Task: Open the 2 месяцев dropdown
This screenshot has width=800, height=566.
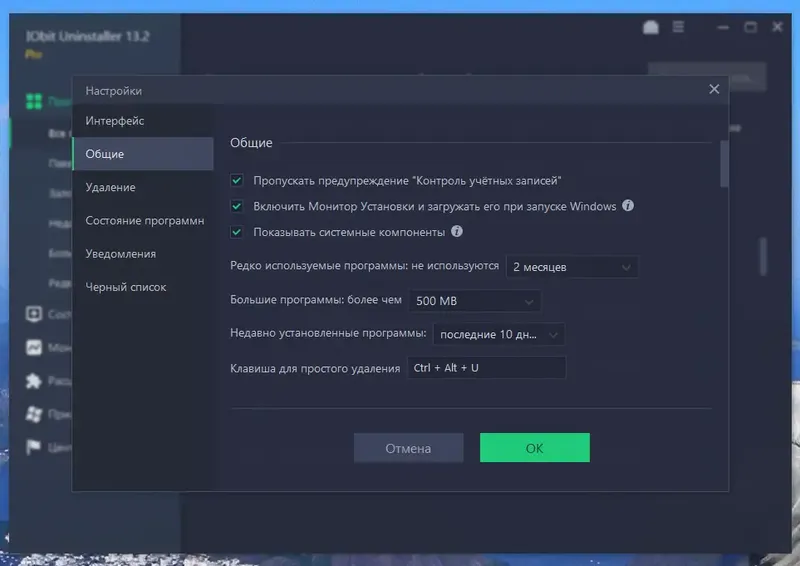Action: tap(572, 267)
